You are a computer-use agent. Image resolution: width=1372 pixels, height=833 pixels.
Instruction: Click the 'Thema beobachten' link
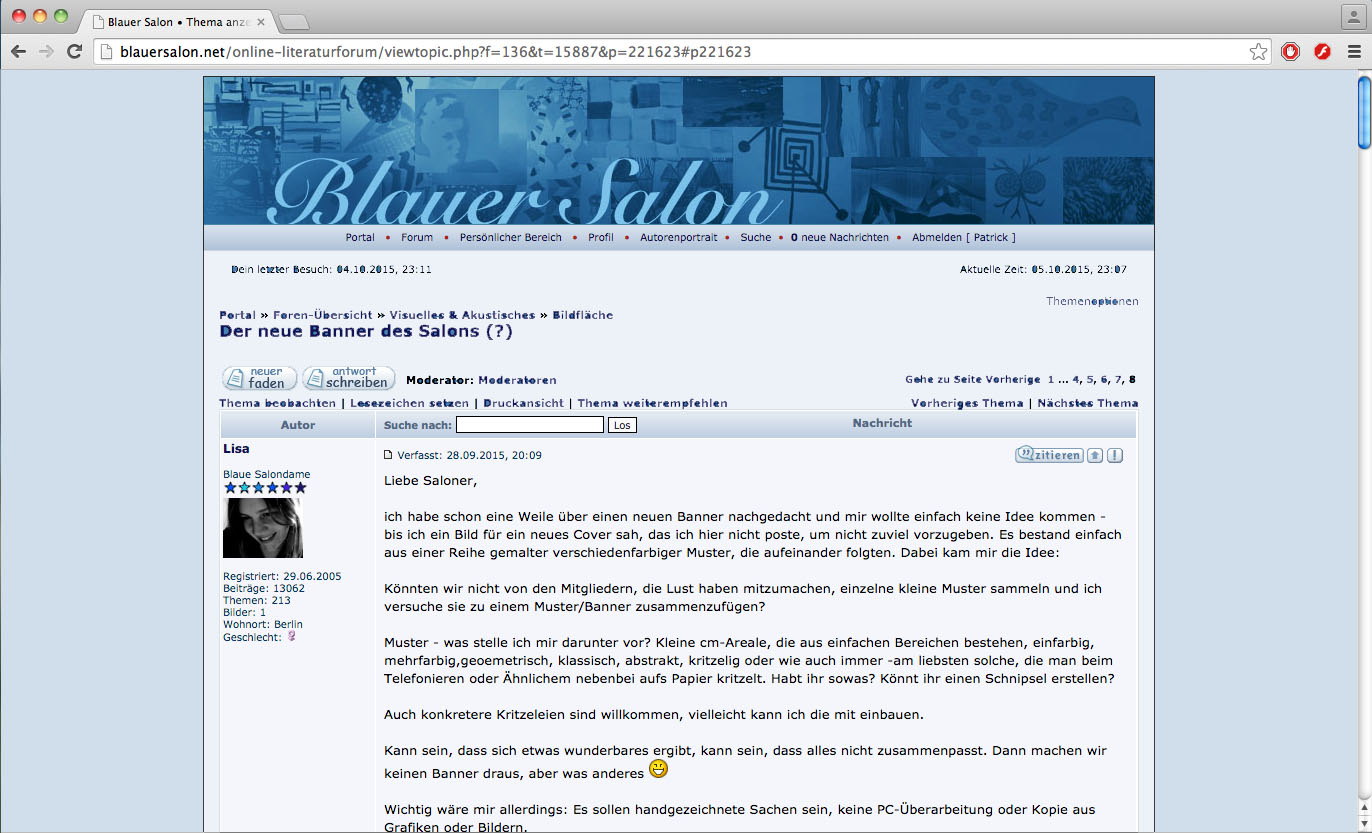click(x=277, y=403)
